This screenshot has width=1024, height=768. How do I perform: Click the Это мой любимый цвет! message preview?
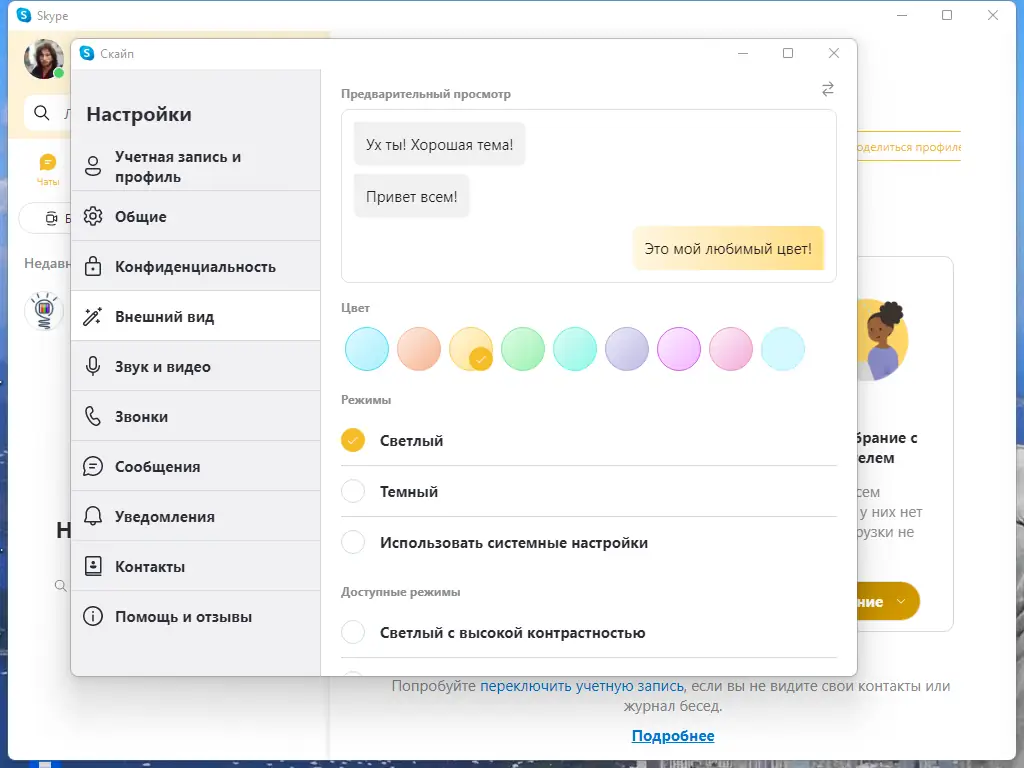[728, 246]
